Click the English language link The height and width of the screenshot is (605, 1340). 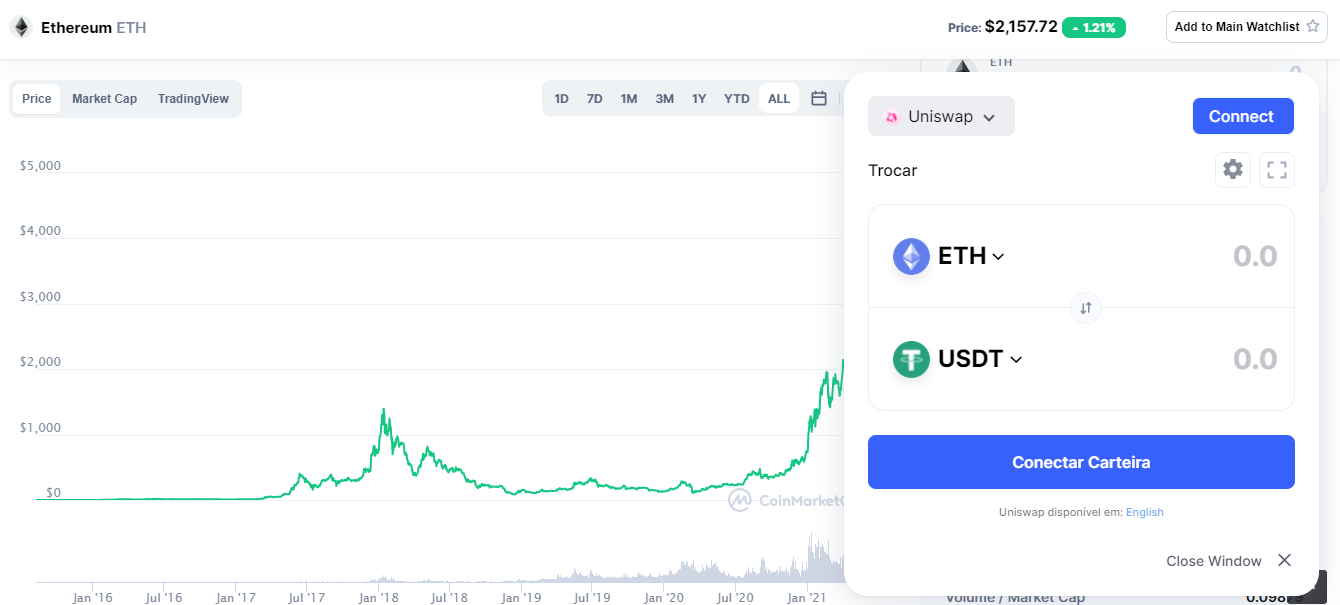(x=1144, y=512)
